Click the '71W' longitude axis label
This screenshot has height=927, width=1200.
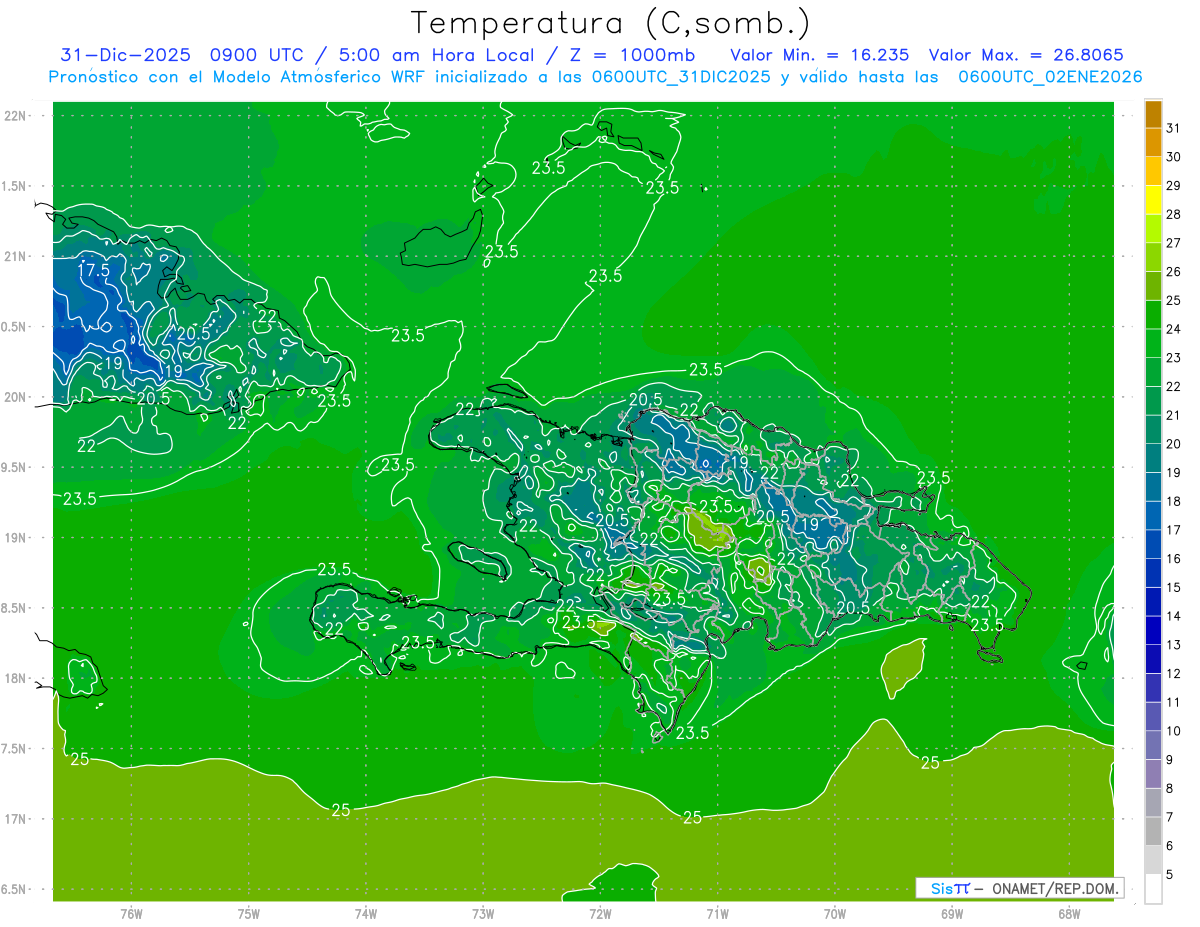point(717,913)
